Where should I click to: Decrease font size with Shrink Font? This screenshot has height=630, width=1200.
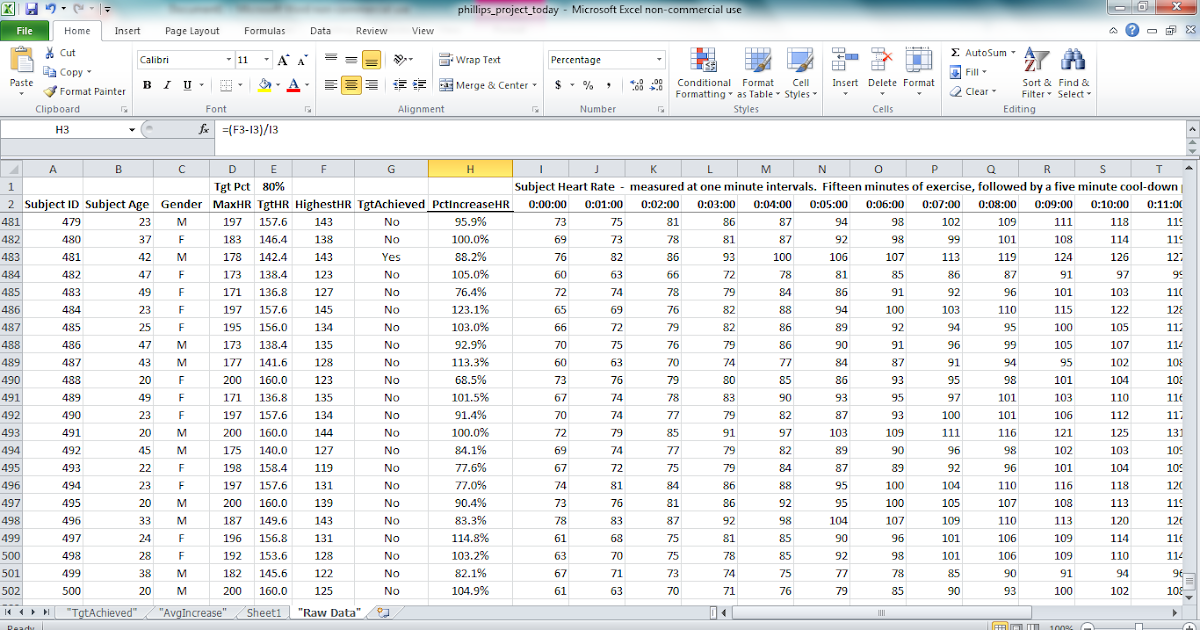302,60
